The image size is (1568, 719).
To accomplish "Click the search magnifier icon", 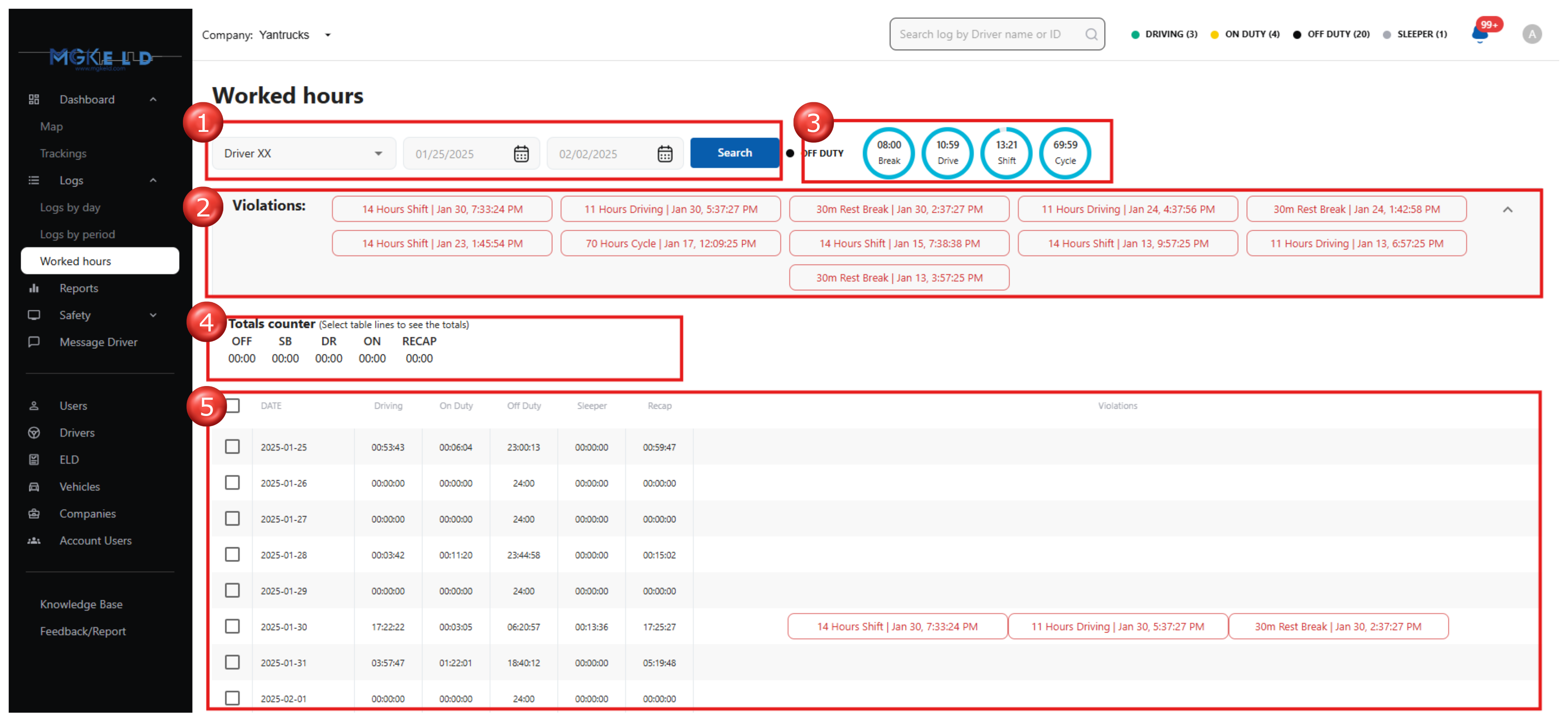I will coord(1091,34).
